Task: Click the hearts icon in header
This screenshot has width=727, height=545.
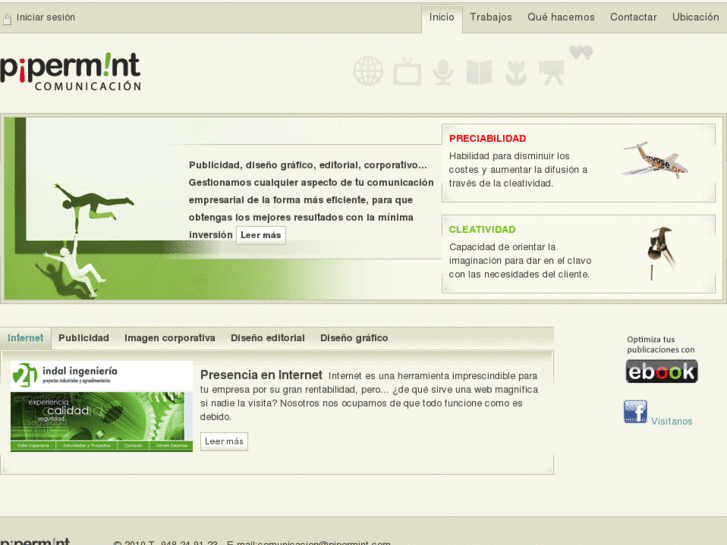Action: pyautogui.click(x=581, y=52)
